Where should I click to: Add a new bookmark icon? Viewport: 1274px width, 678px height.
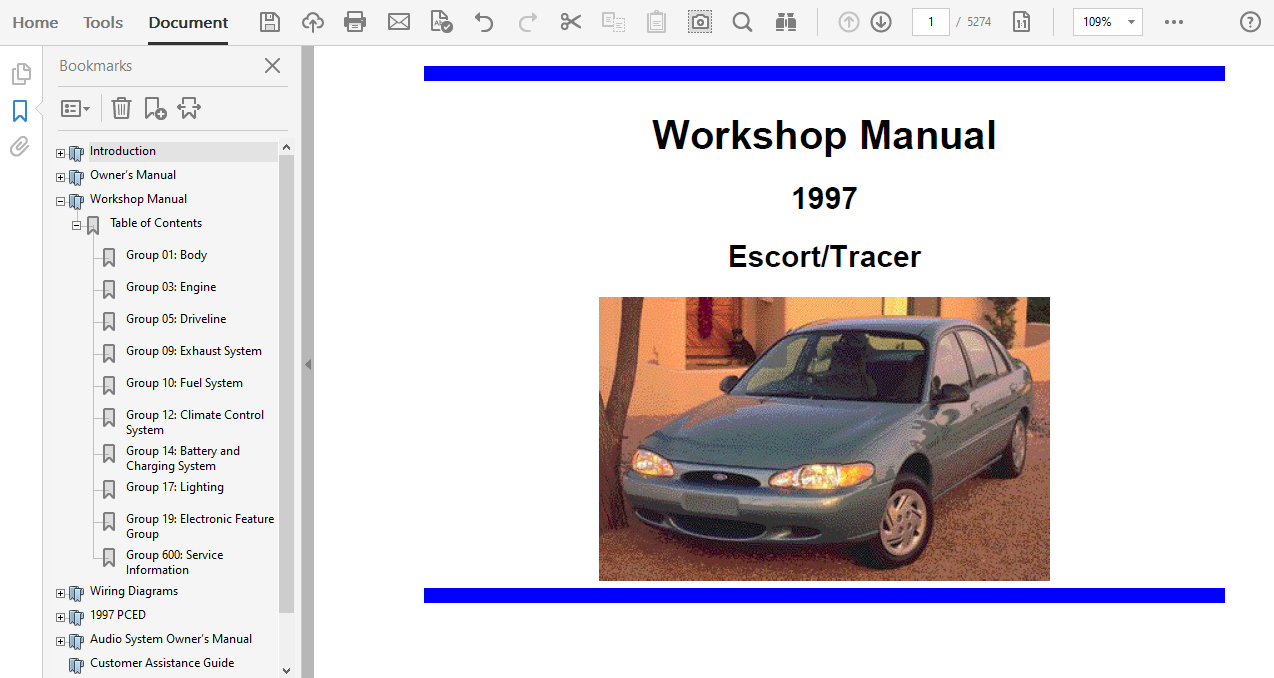(x=155, y=108)
